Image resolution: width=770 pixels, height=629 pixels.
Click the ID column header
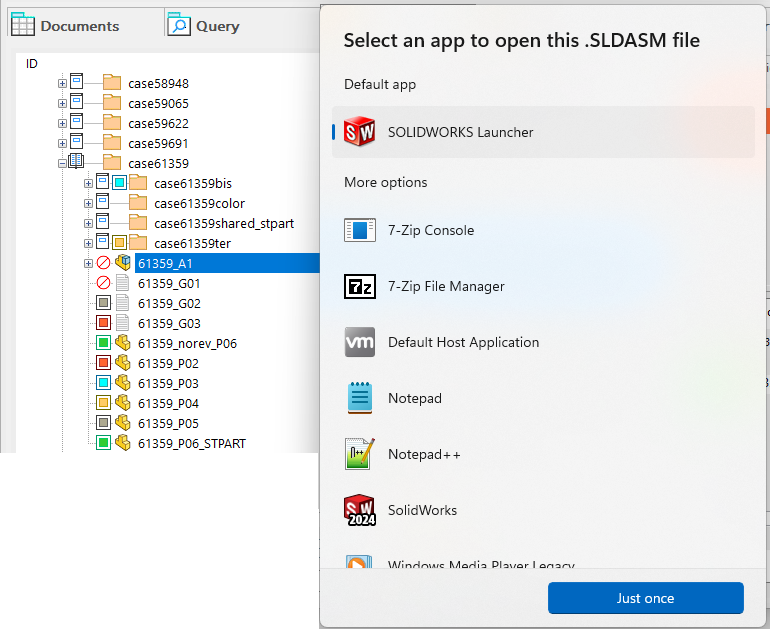pos(31,63)
